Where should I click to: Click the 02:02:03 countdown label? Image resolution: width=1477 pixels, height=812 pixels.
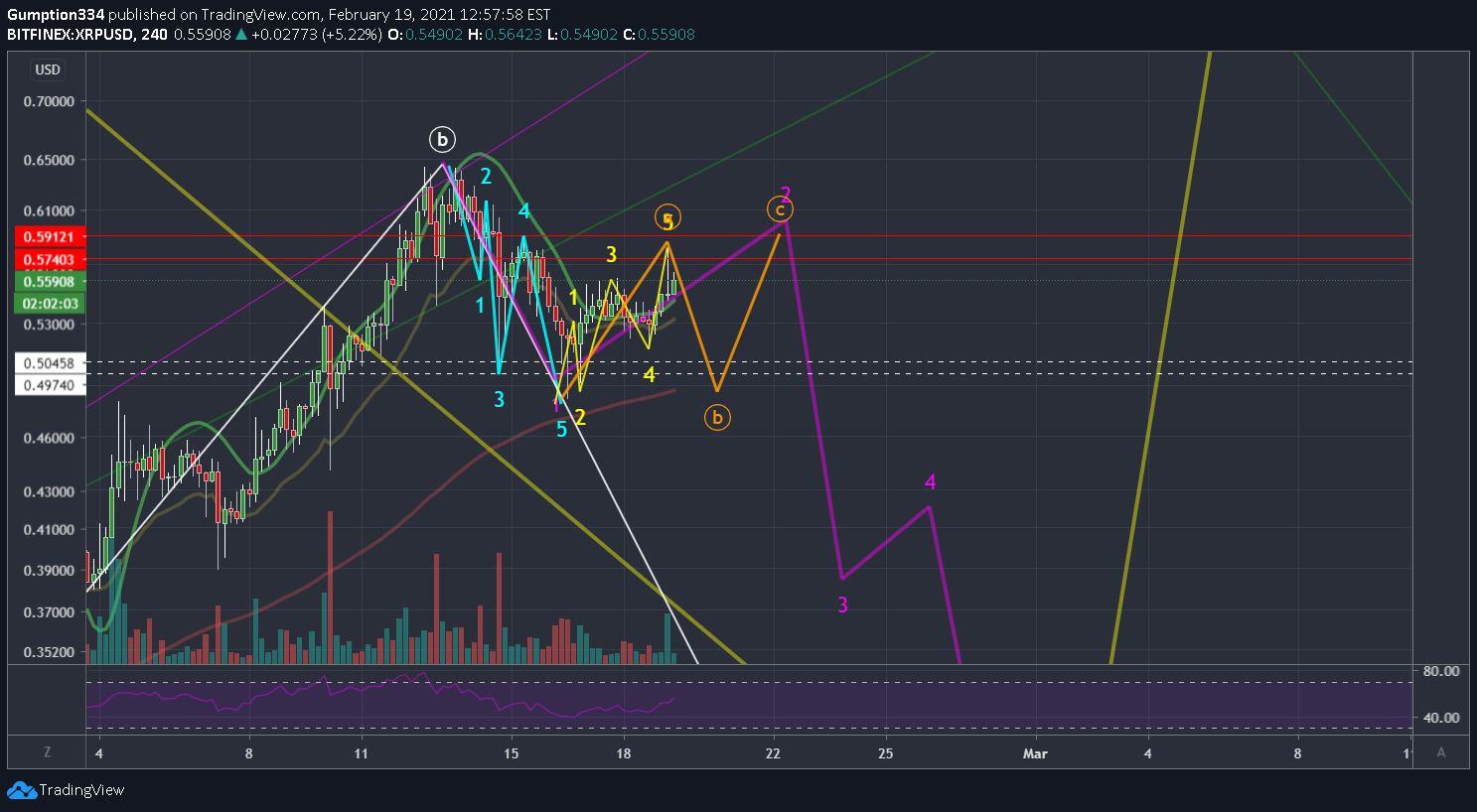coord(50,304)
